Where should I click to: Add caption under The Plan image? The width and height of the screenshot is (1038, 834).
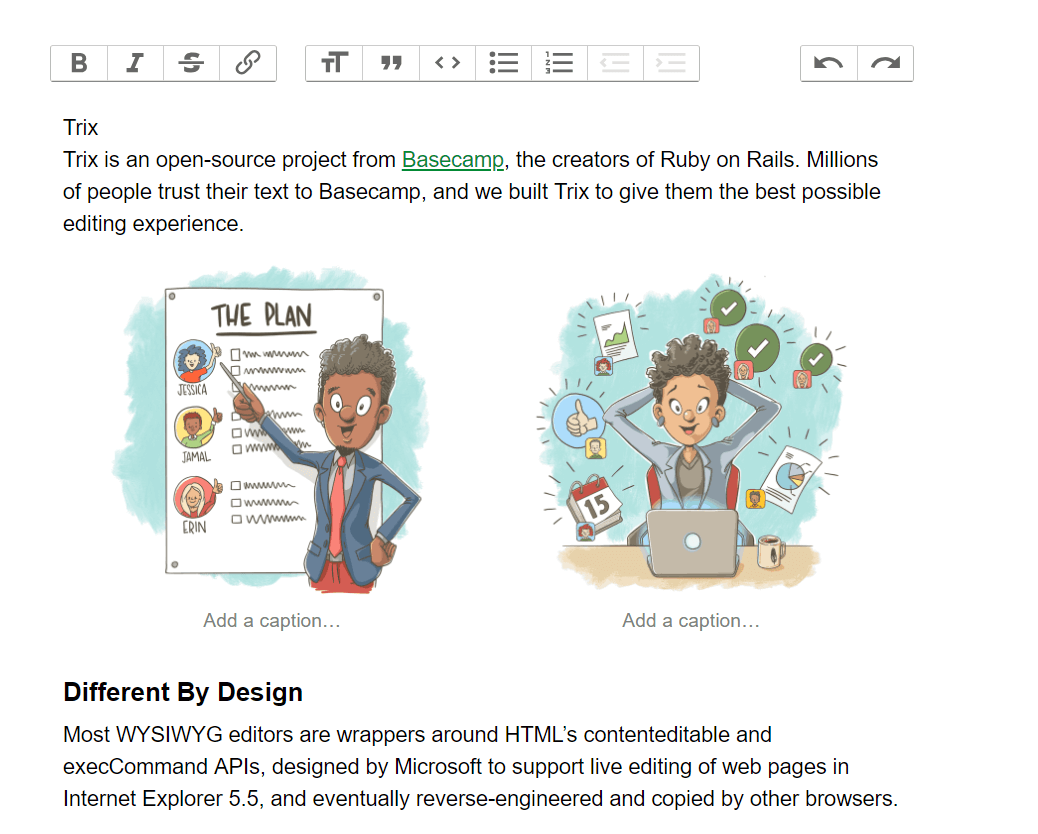click(272, 621)
